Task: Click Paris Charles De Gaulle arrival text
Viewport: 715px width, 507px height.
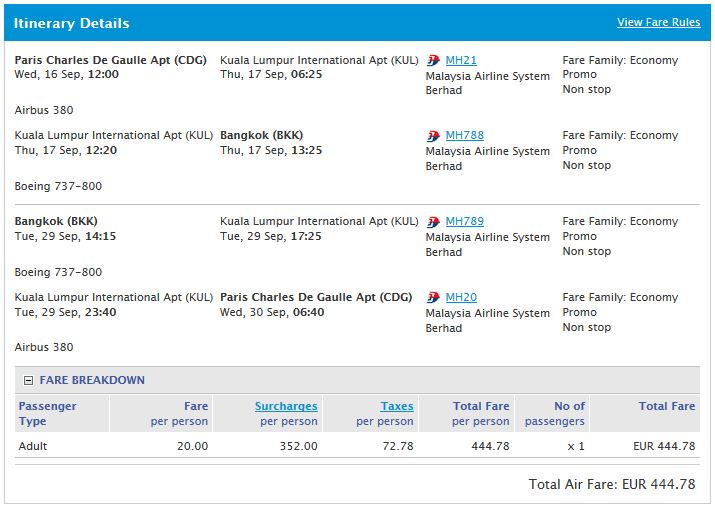Action: pos(316,297)
